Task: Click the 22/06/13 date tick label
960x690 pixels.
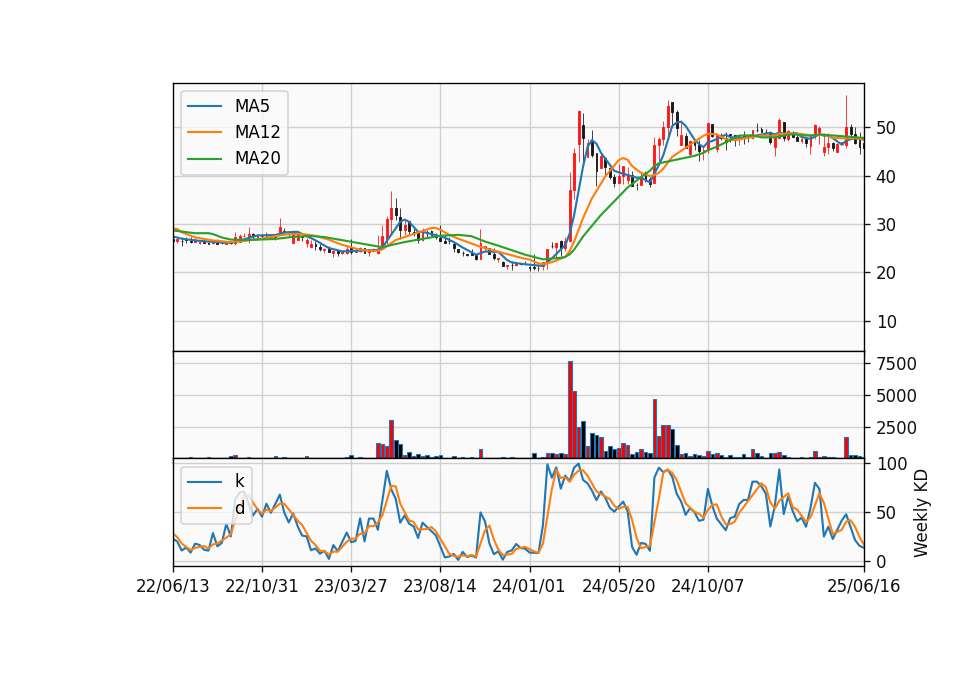Action: pos(173,586)
